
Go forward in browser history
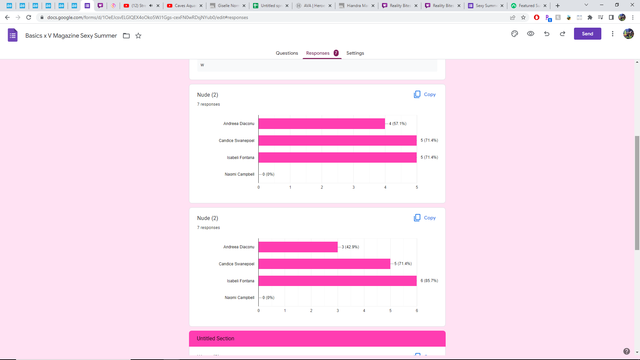click(18, 18)
